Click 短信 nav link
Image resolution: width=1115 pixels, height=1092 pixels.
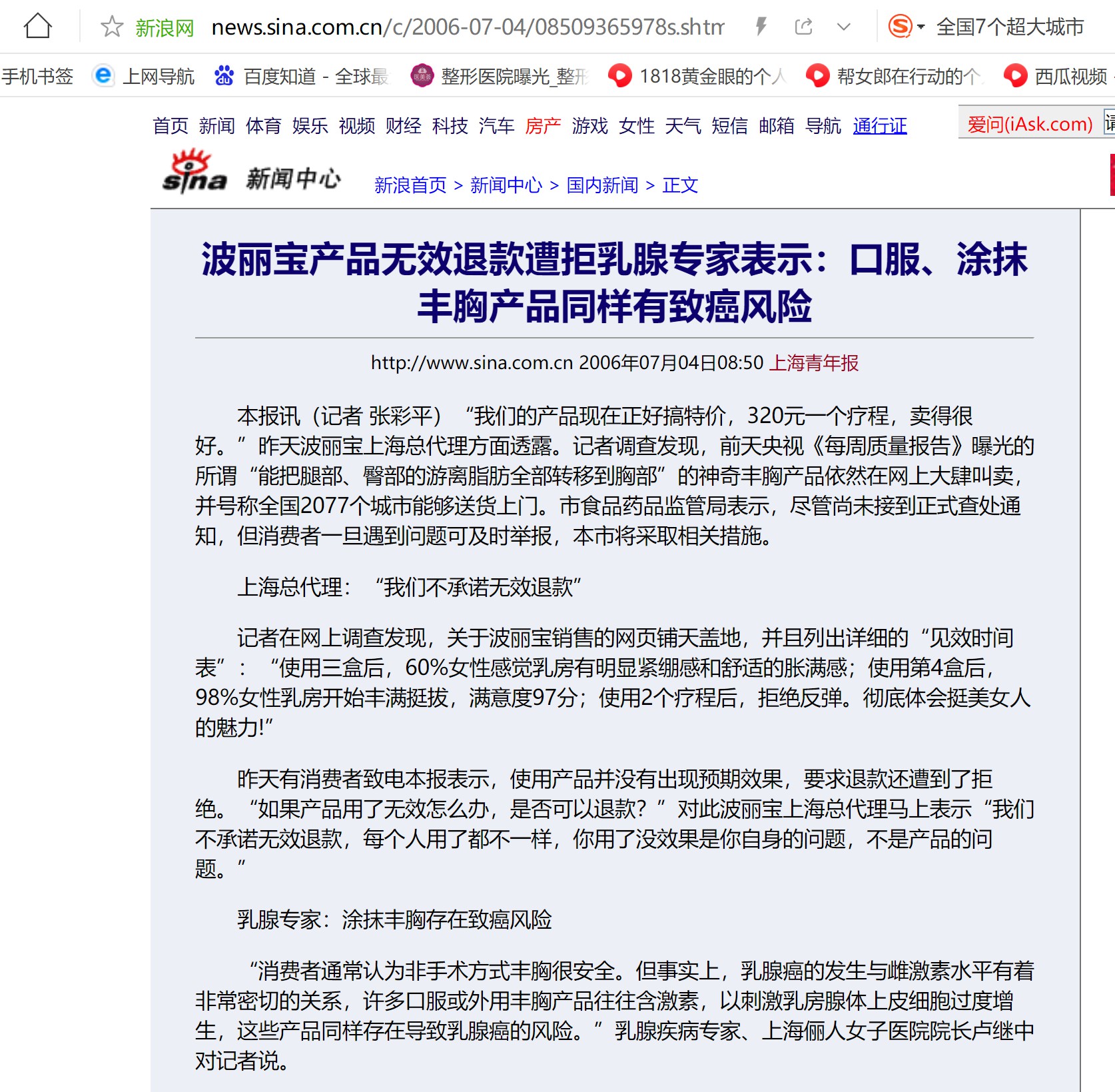coord(730,126)
